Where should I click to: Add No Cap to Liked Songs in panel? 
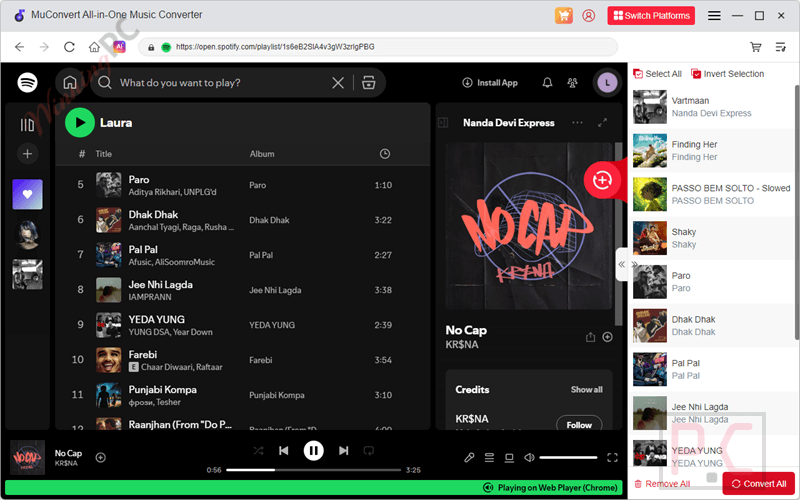point(607,337)
